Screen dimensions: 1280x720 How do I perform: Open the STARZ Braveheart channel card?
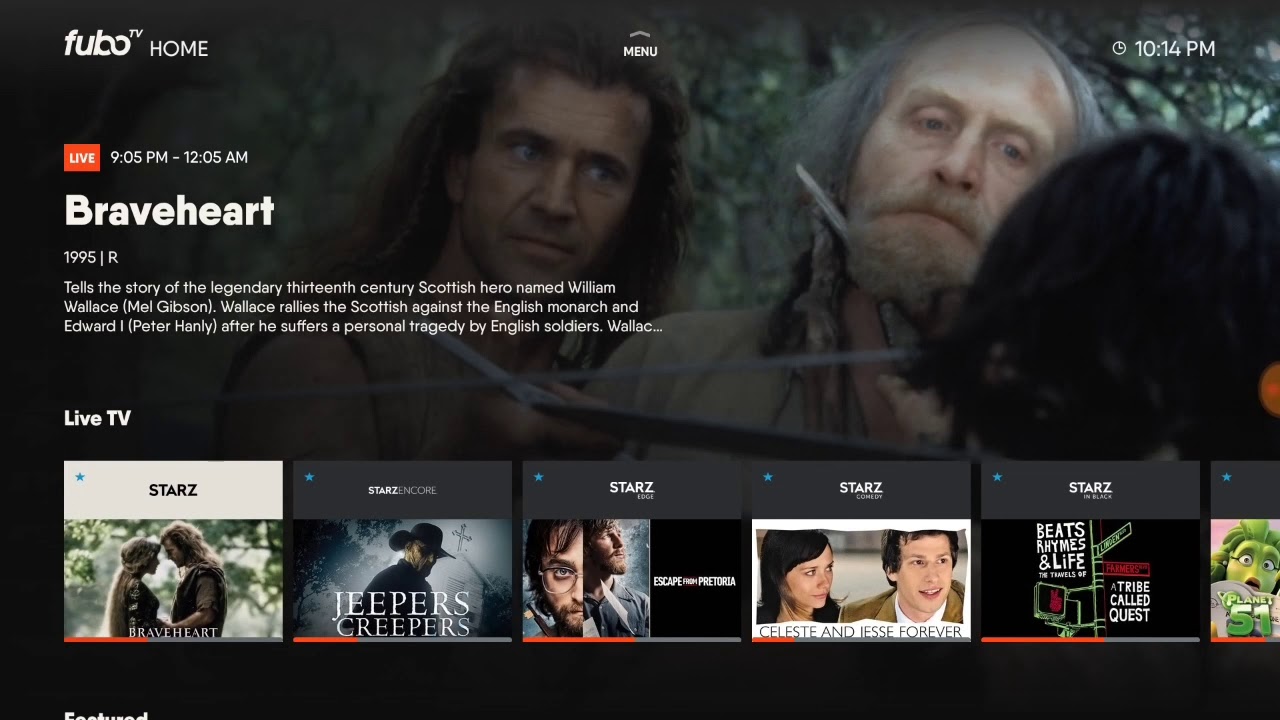point(173,551)
